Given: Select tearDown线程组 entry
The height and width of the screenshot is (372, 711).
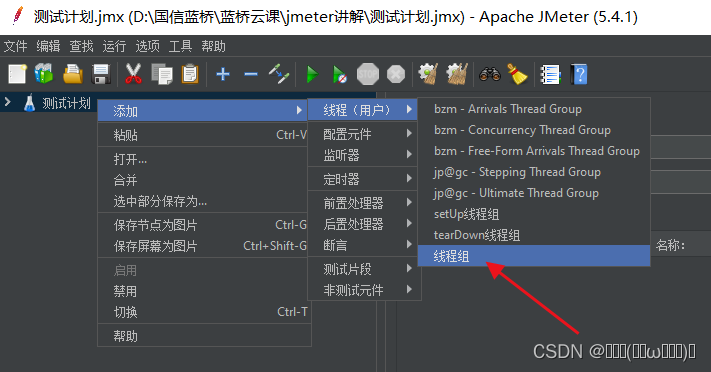Looking at the screenshot, I should [534, 235].
